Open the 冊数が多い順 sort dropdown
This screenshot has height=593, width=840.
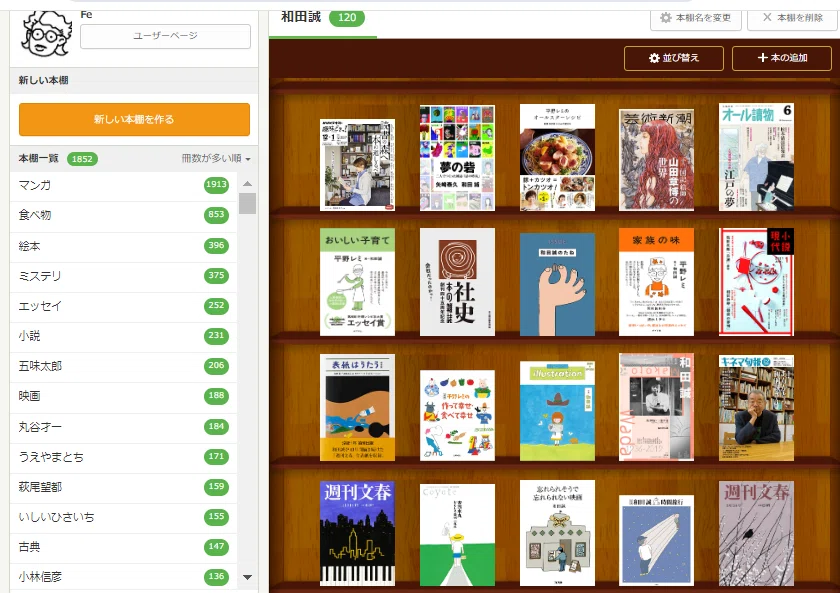tap(216, 159)
